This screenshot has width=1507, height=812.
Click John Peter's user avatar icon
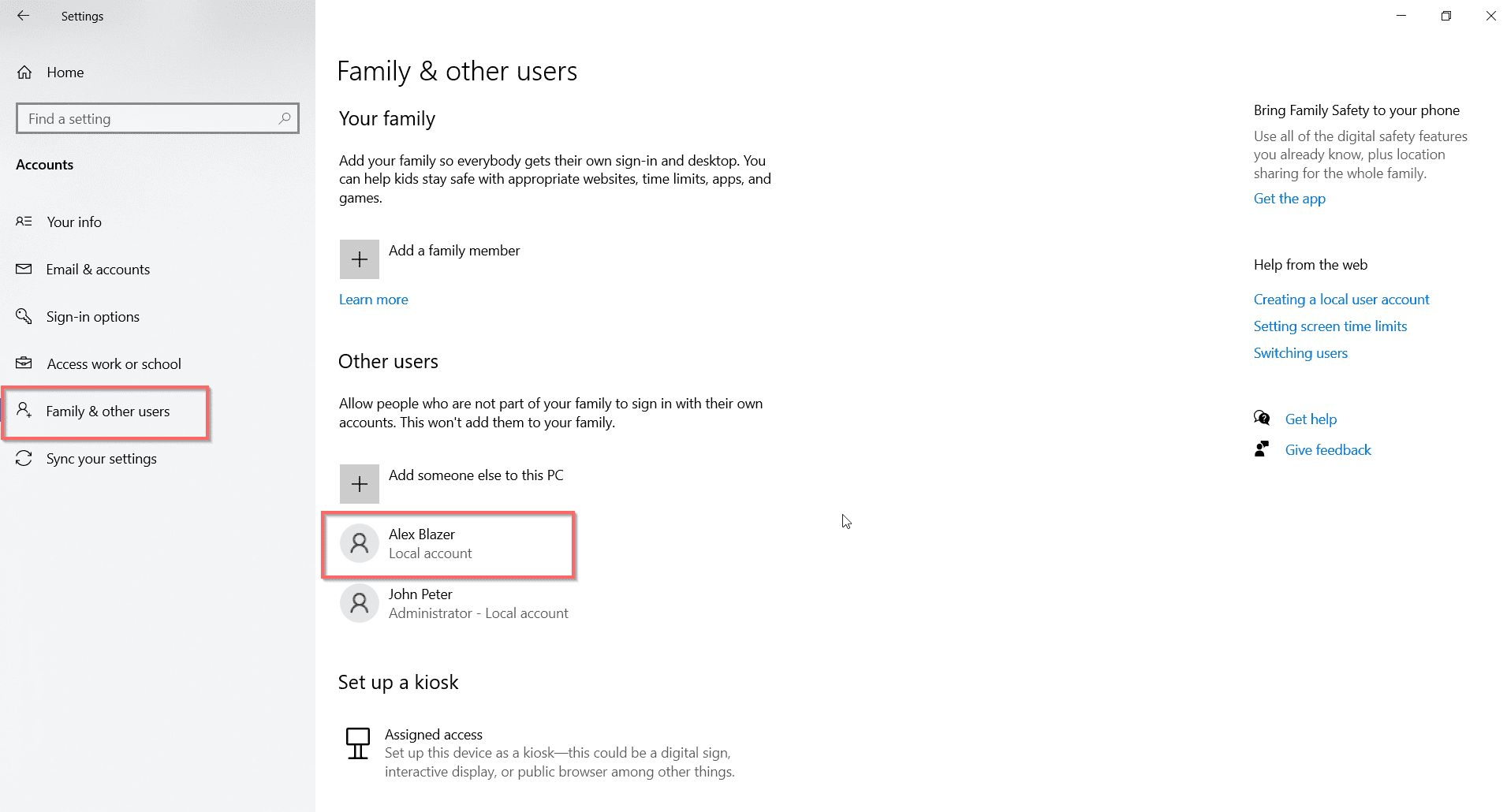tap(359, 603)
